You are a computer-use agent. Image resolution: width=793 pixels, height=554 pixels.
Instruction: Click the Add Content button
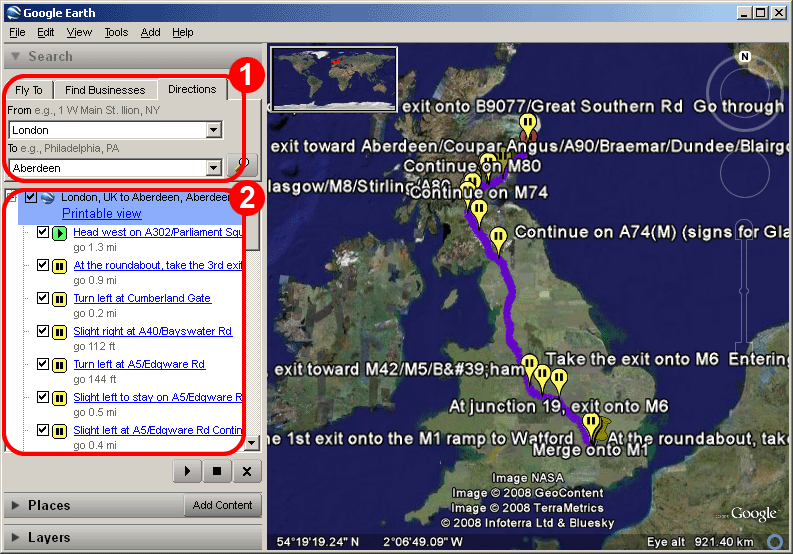pyautogui.click(x=222, y=505)
